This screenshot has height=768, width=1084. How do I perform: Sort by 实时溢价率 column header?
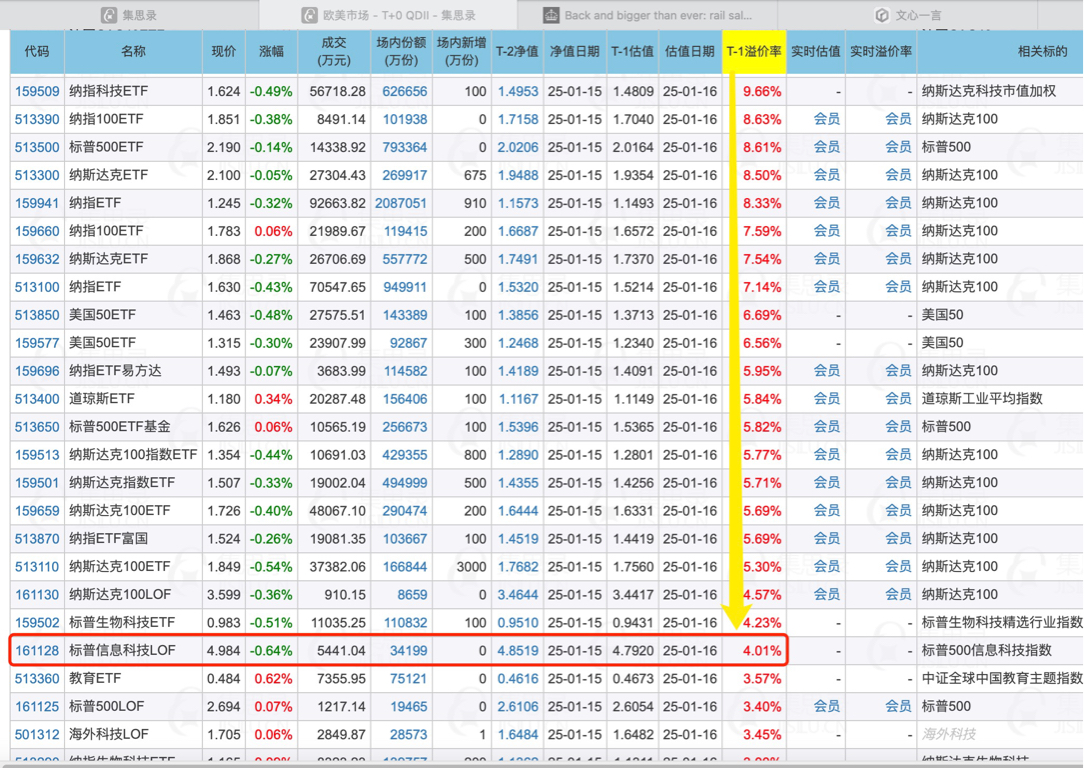point(881,51)
